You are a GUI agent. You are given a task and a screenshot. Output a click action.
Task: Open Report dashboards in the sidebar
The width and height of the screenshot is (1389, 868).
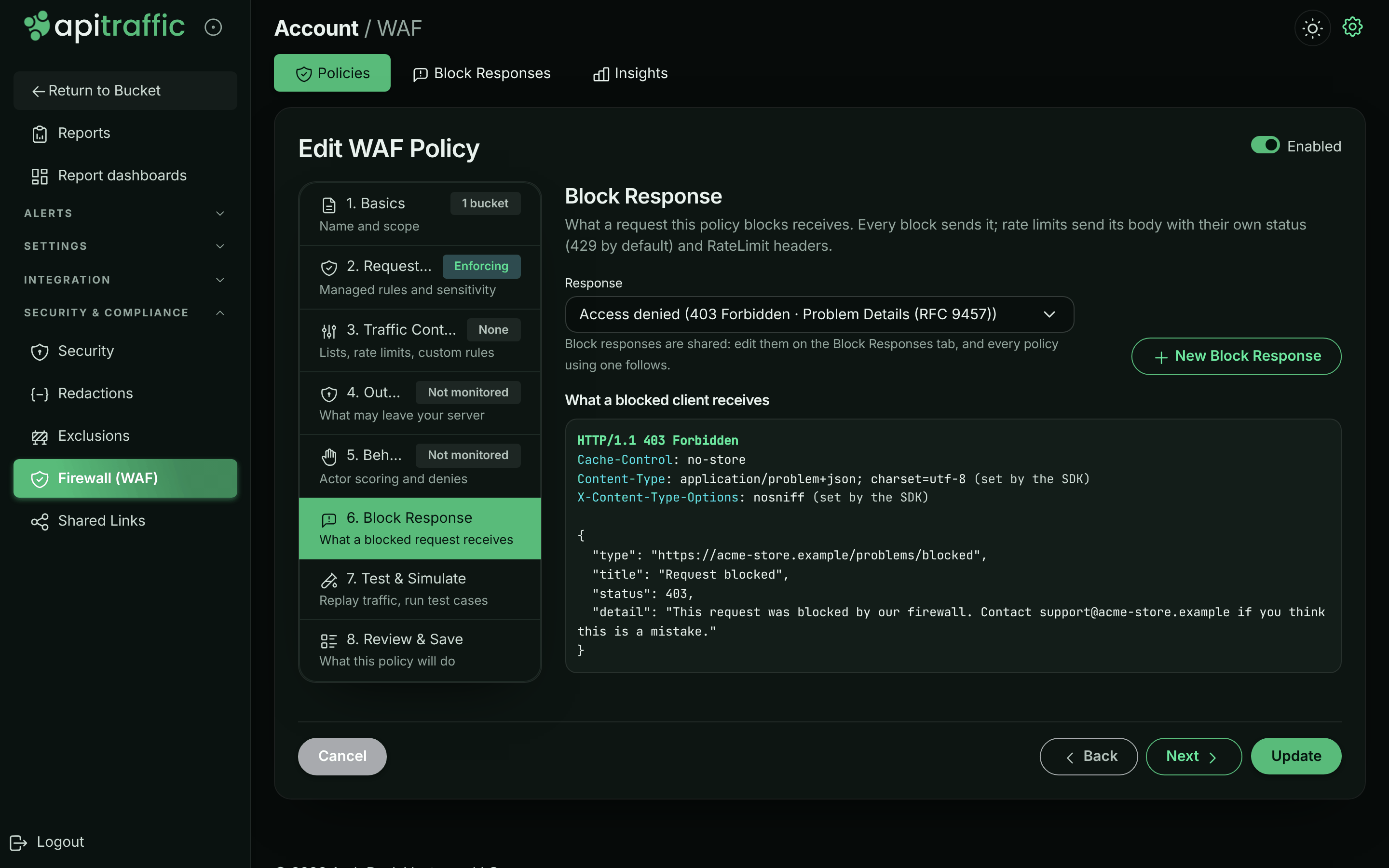click(x=125, y=176)
